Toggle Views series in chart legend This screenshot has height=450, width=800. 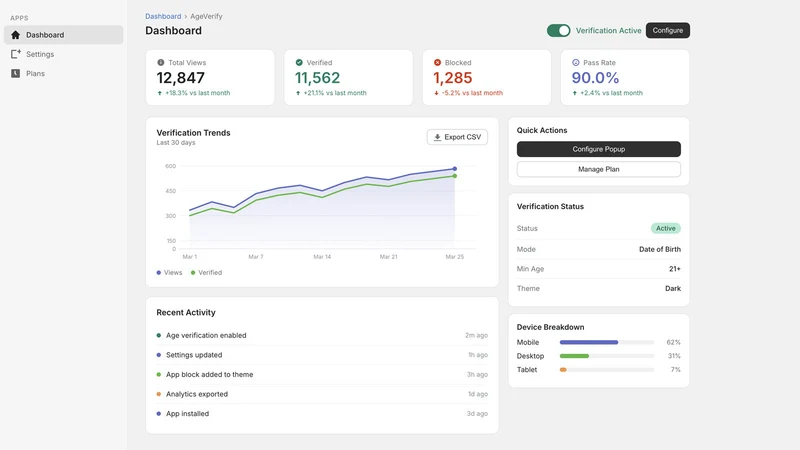(x=169, y=272)
